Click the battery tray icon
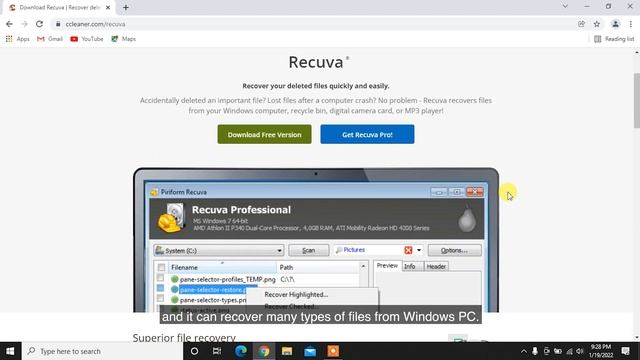This screenshot has width=640, height=360. (558, 351)
